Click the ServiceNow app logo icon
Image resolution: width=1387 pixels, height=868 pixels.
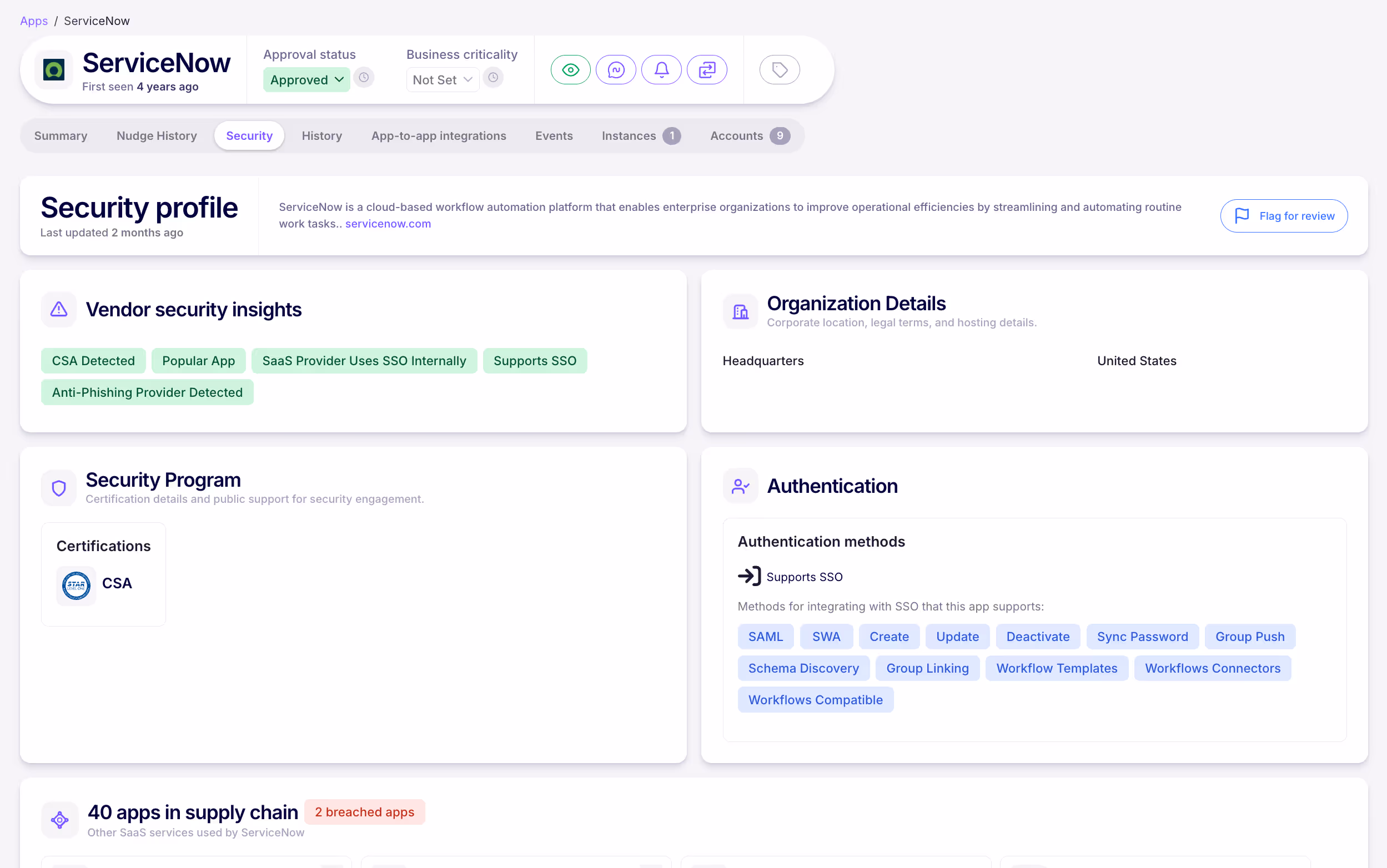[x=54, y=70]
